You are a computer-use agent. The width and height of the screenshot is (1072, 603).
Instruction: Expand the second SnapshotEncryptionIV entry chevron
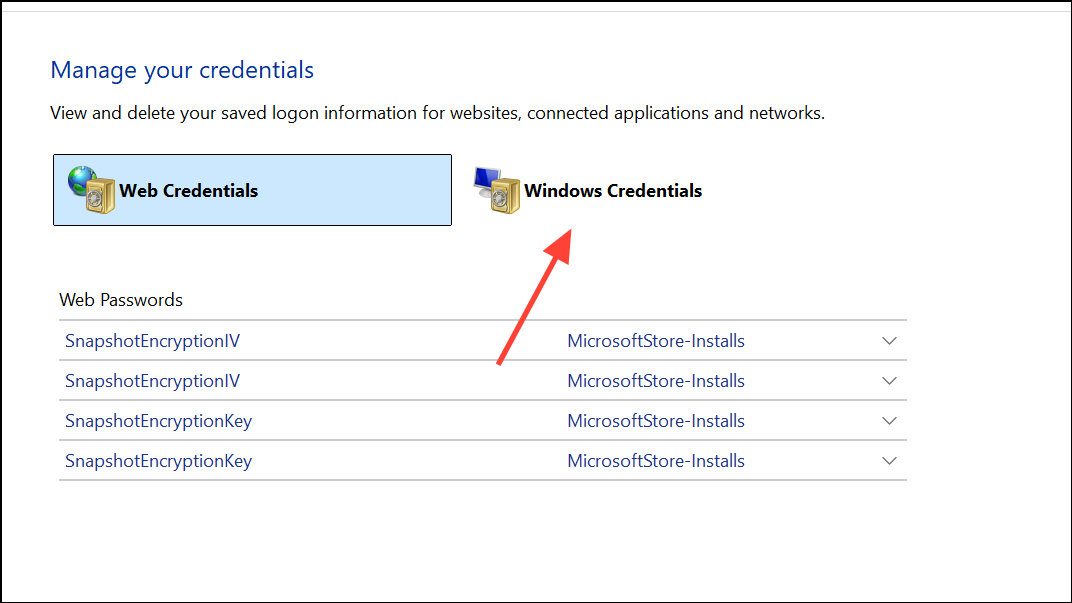click(890, 381)
